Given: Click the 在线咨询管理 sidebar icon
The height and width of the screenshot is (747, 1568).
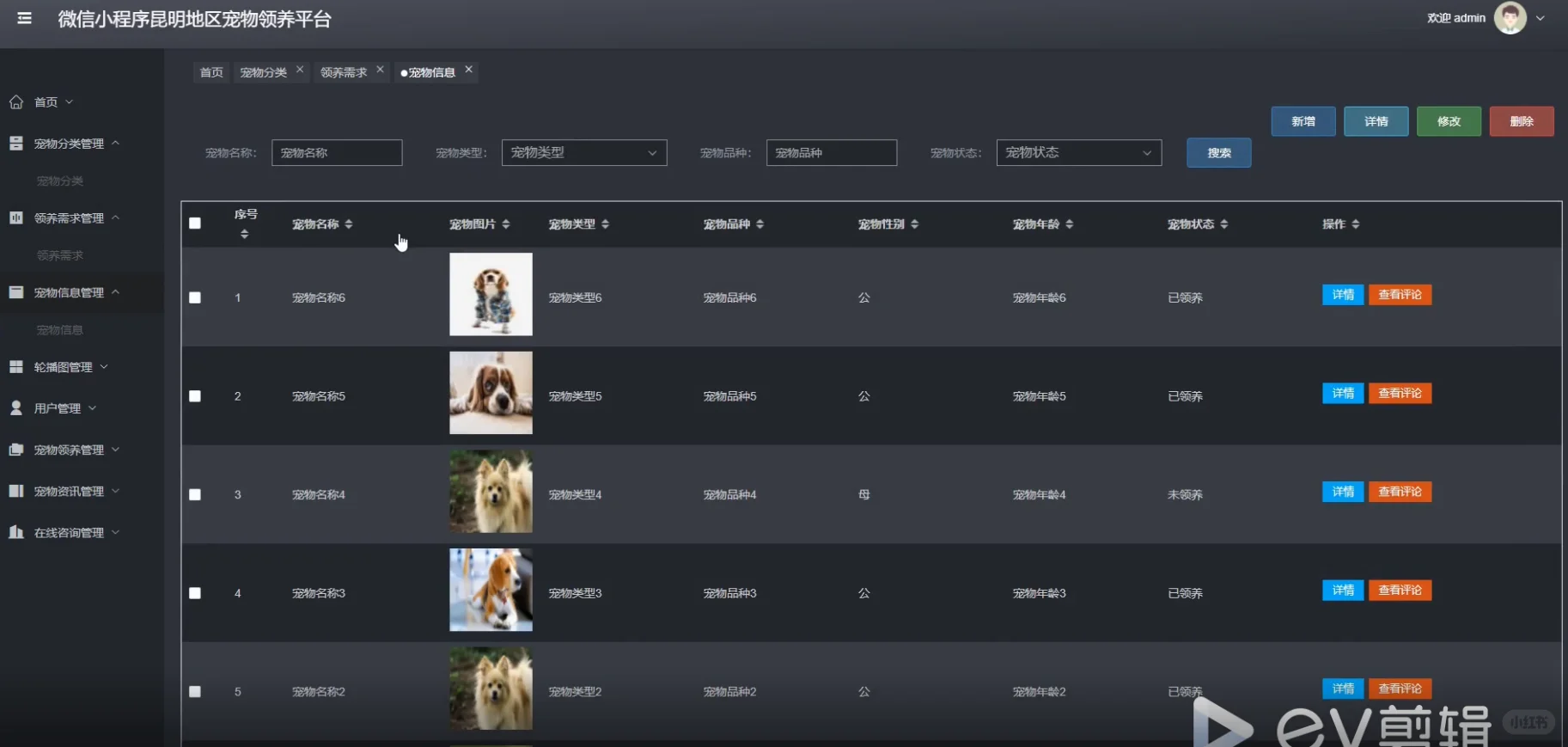Looking at the screenshot, I should pyautogui.click(x=16, y=532).
